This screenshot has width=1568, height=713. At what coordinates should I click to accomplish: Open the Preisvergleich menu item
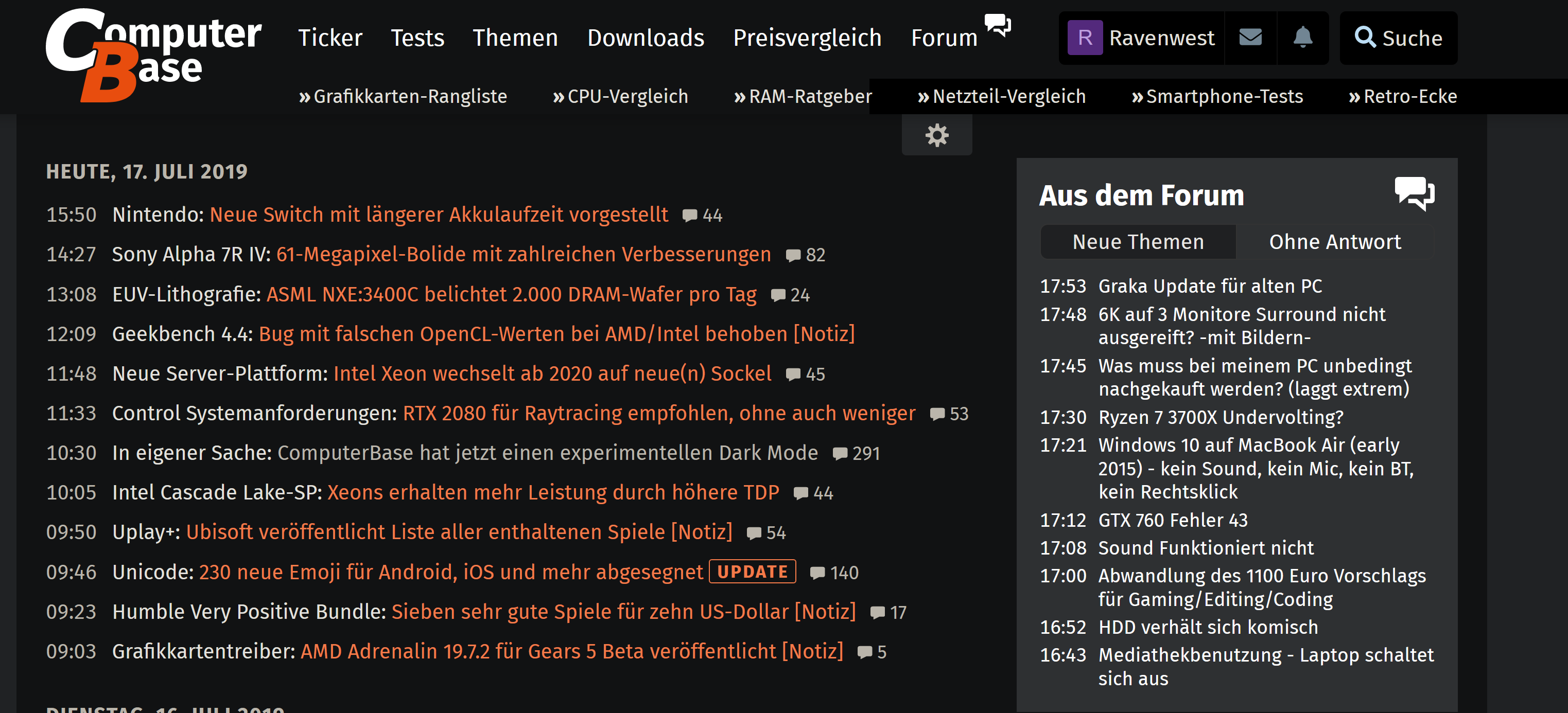[807, 38]
